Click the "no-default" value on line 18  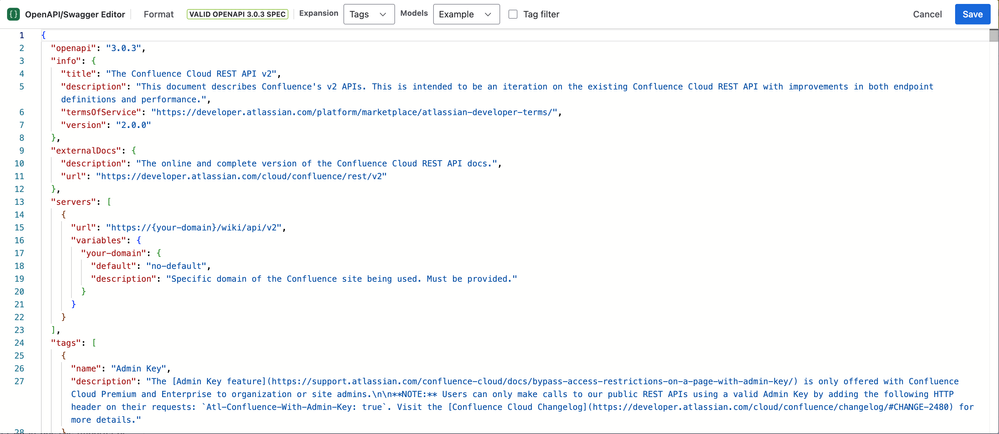point(175,266)
